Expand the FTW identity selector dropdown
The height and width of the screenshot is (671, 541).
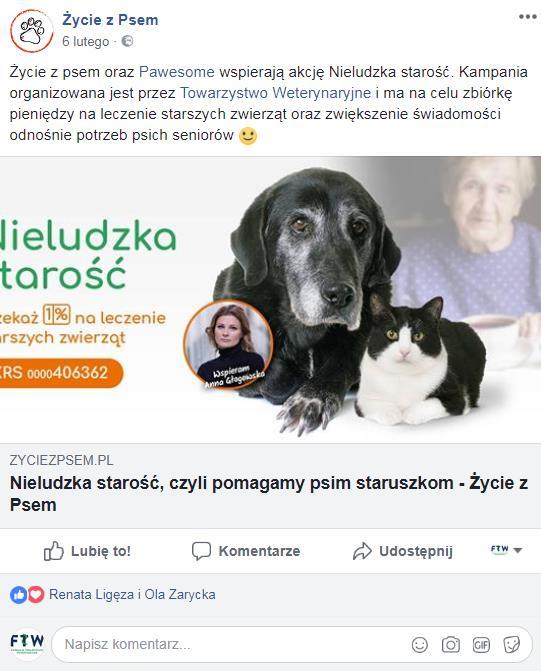506,550
